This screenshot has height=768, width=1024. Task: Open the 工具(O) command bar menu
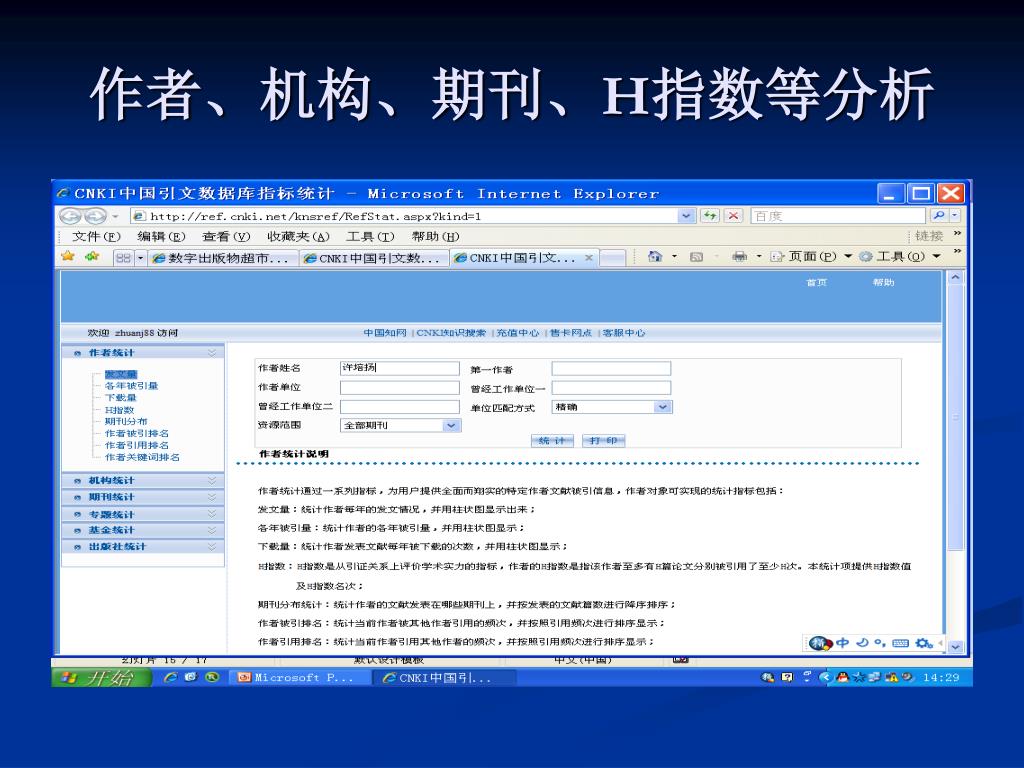tap(900, 256)
